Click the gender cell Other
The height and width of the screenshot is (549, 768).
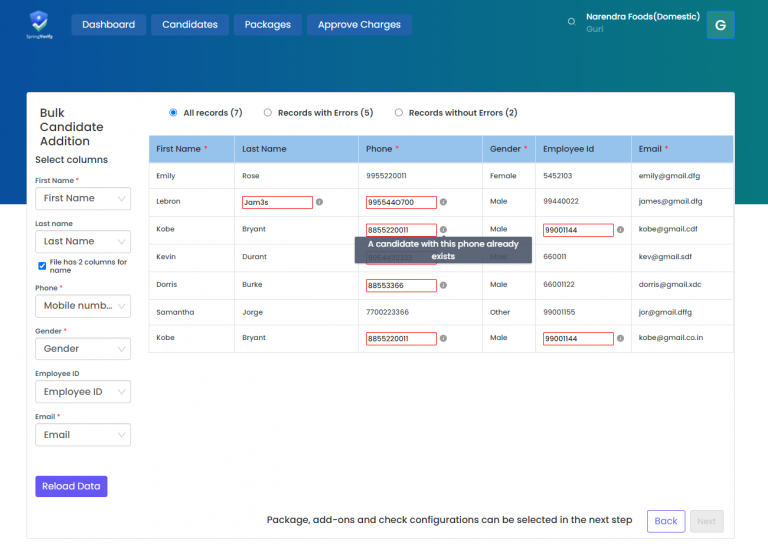coord(500,312)
